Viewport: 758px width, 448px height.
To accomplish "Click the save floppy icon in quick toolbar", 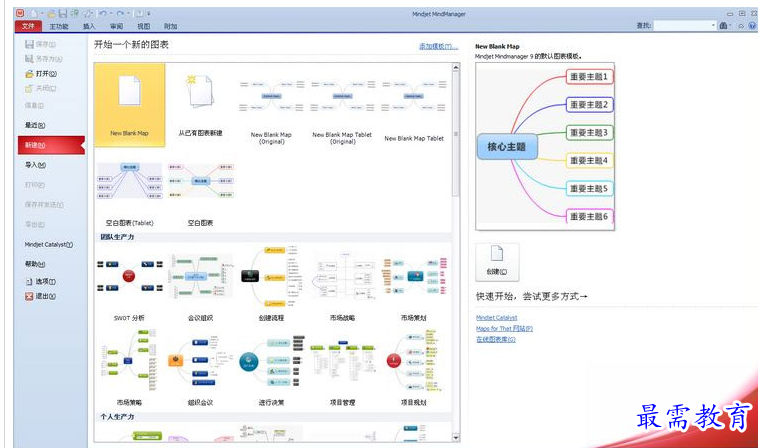I will (63, 14).
